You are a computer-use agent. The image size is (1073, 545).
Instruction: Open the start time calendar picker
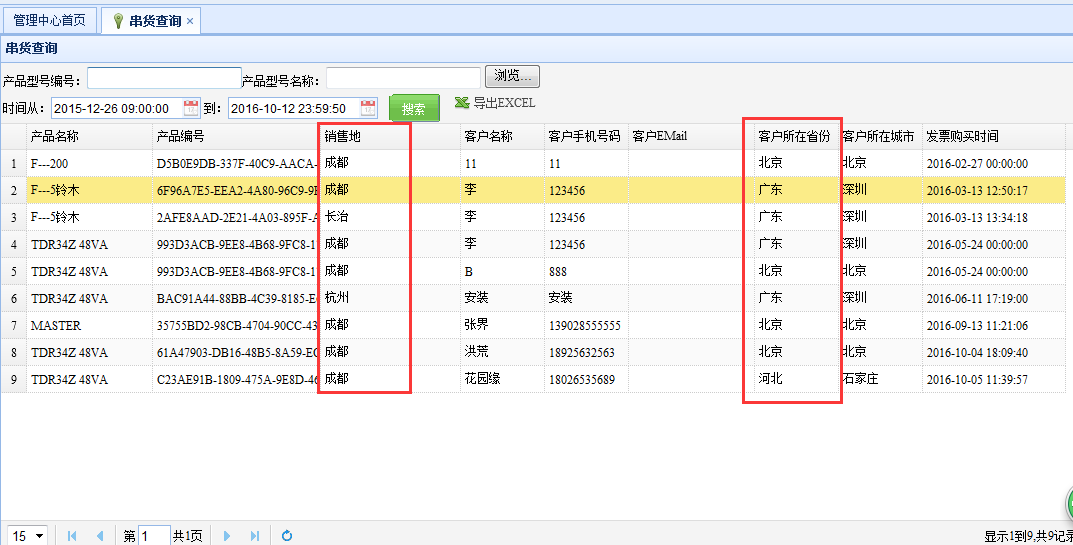191,108
